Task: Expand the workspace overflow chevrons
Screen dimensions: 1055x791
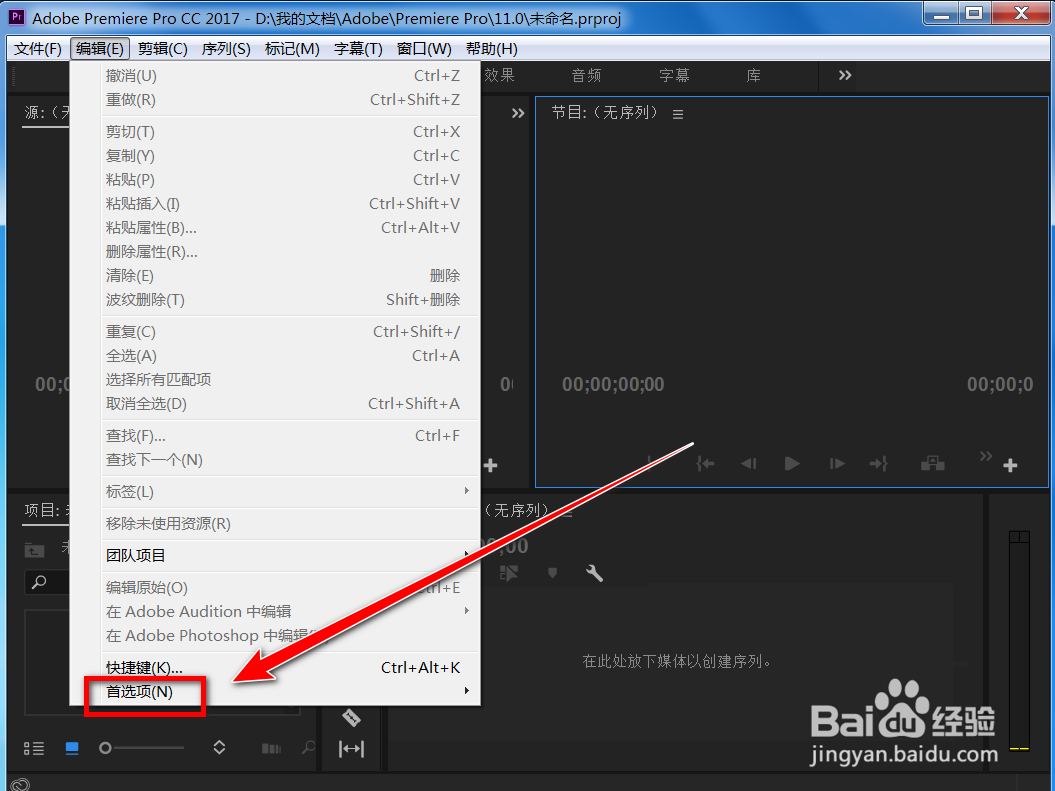Action: pyautogui.click(x=845, y=75)
